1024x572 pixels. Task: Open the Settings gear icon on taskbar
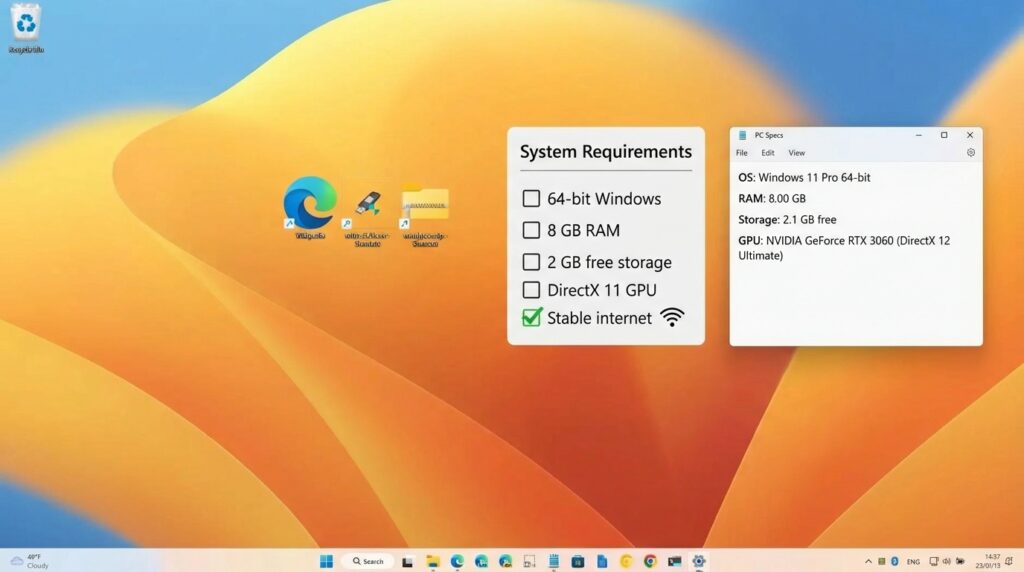coord(699,561)
